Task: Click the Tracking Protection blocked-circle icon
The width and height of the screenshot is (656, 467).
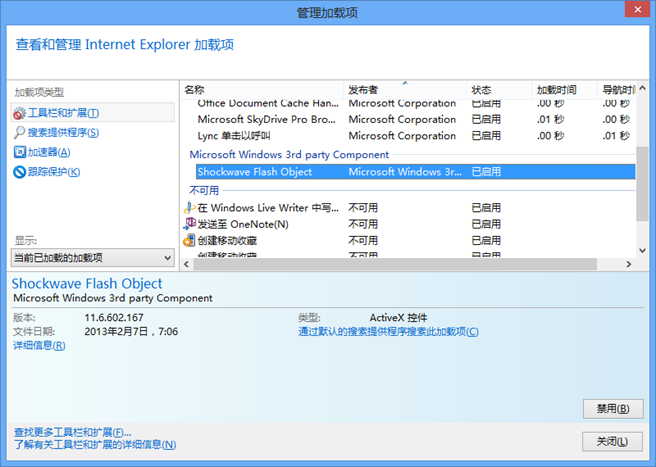Action: coord(19,172)
